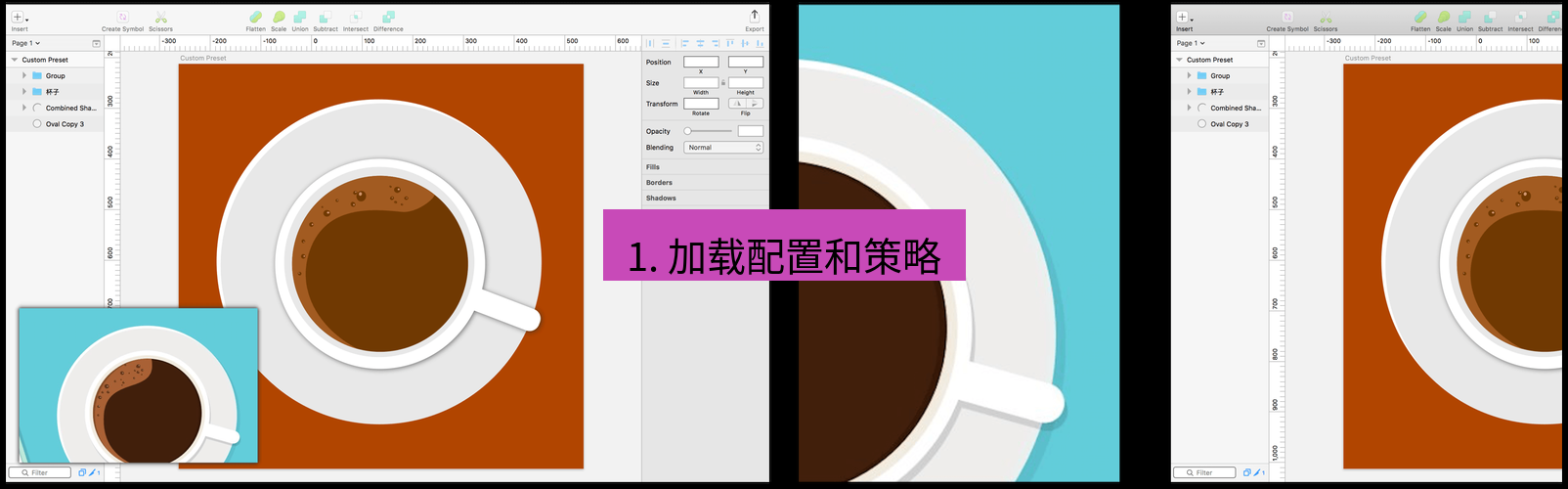Expand the 杯子 layer in the left window
The height and width of the screenshot is (489, 1568).
pyautogui.click(x=24, y=92)
